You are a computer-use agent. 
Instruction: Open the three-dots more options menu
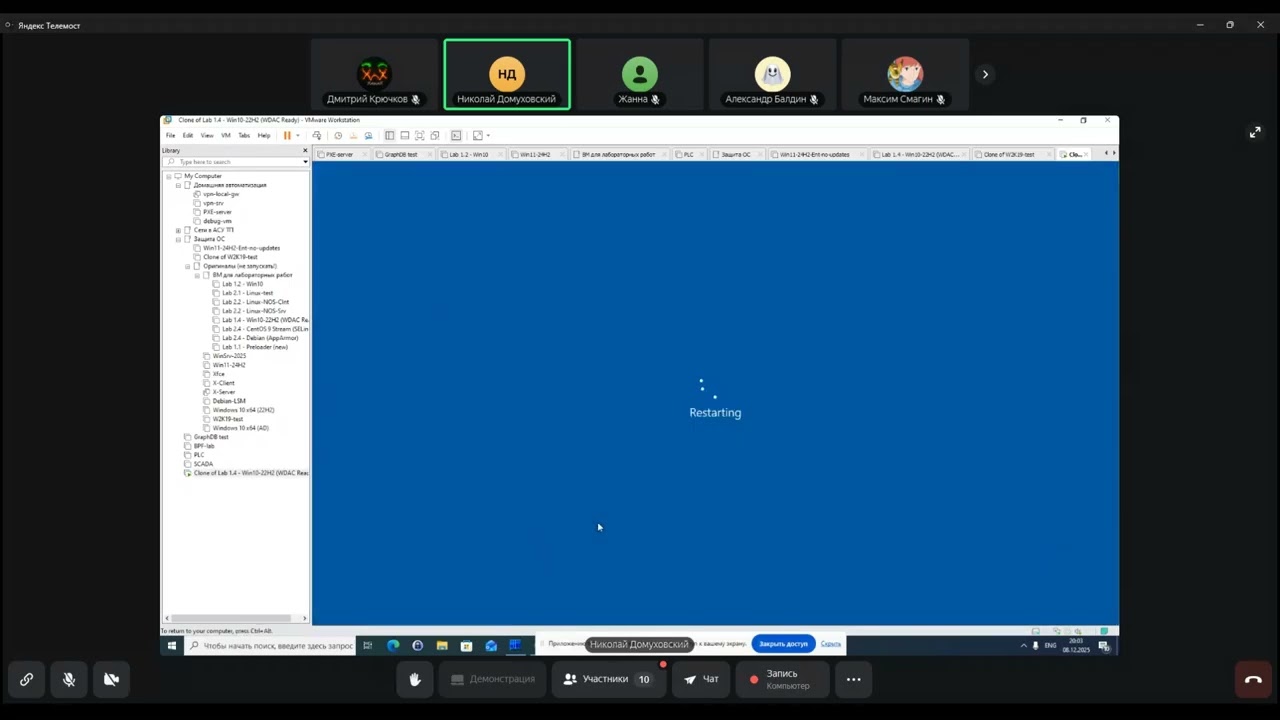tap(853, 679)
